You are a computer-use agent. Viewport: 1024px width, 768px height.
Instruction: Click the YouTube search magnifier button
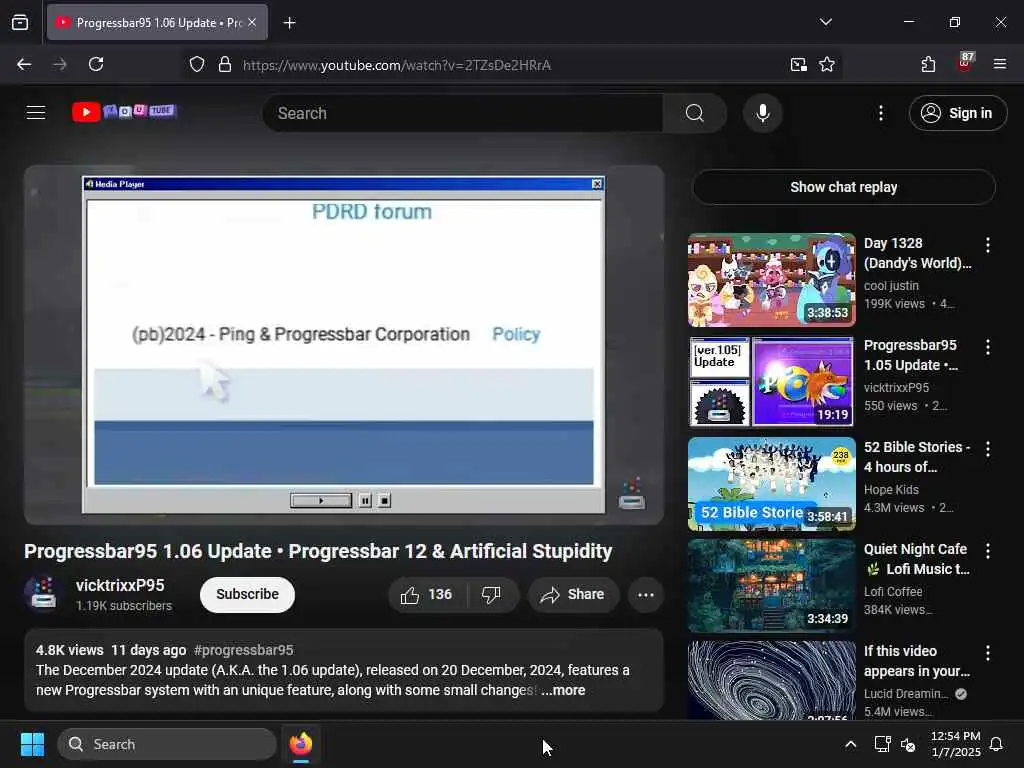(x=694, y=113)
